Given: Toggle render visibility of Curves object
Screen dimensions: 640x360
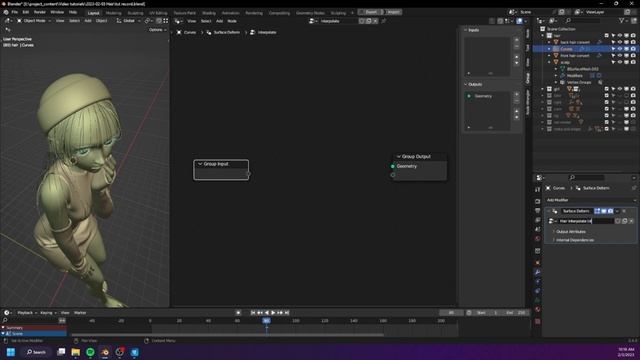Looking at the screenshot, I should coord(633,49).
